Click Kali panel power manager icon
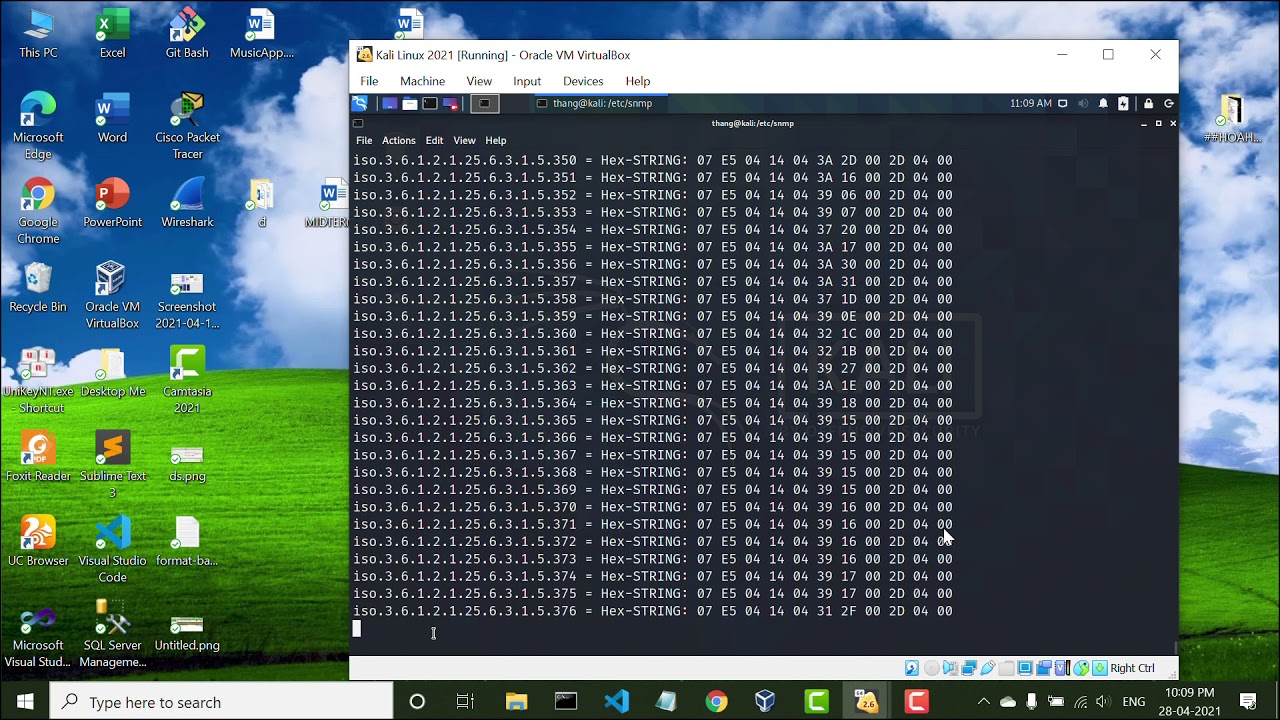The height and width of the screenshot is (720, 1280). [1123, 103]
